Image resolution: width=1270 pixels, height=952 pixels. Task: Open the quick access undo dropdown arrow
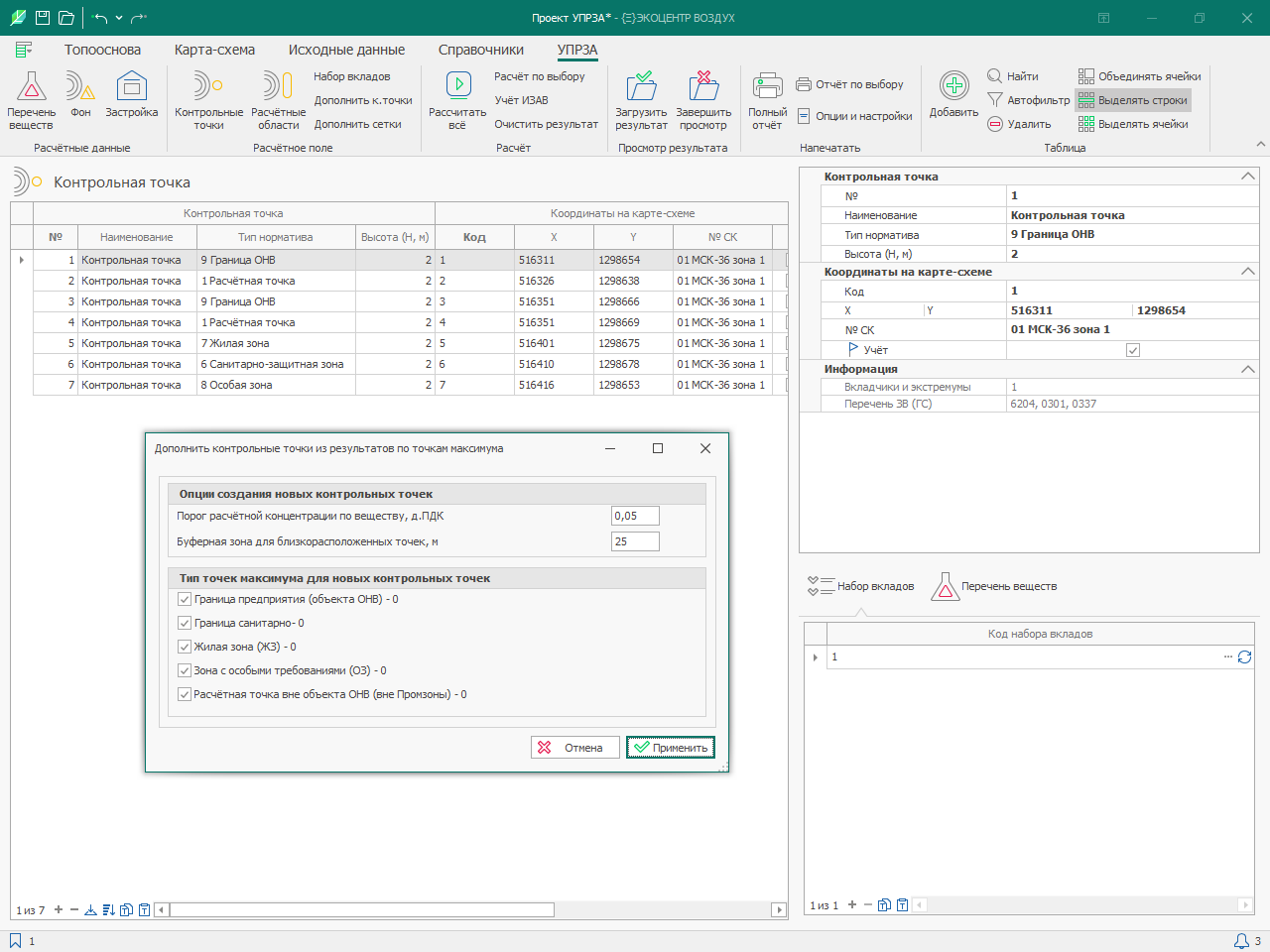coord(119,18)
